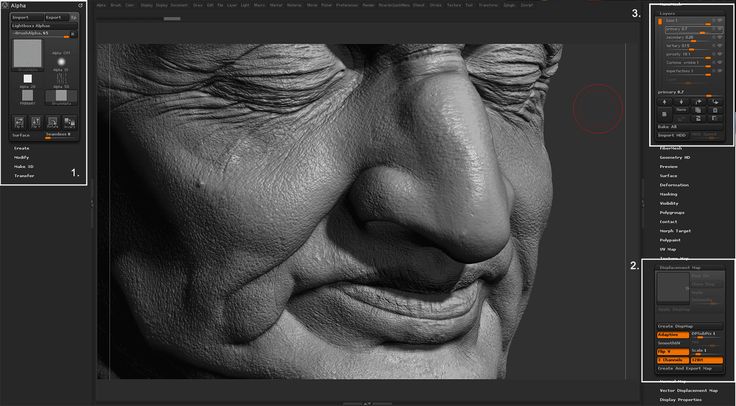736x406 pixels.
Task: Toggle SmoothUV in Displacement Map
Action: [x=673, y=343]
